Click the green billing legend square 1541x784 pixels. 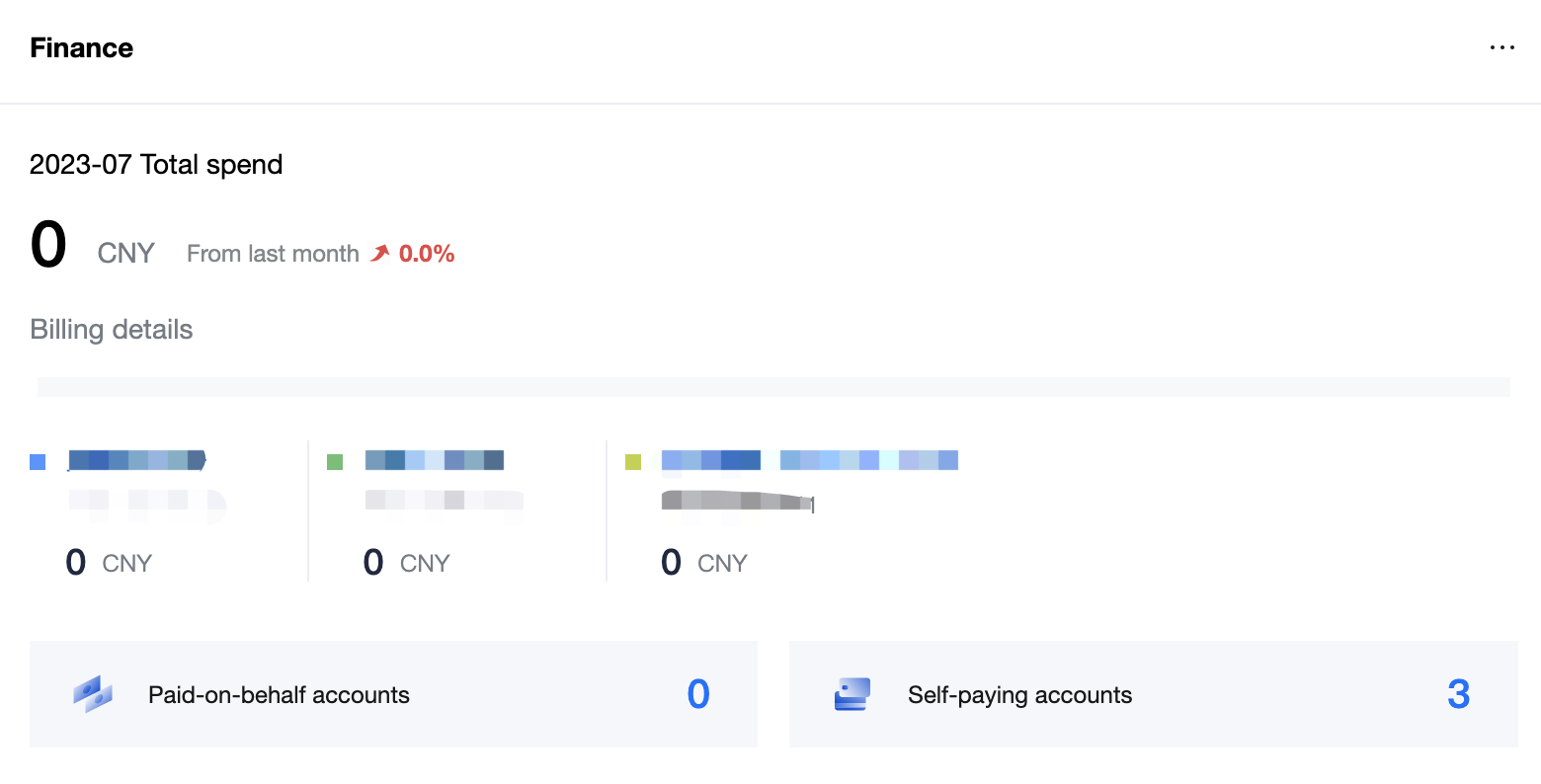tap(335, 462)
